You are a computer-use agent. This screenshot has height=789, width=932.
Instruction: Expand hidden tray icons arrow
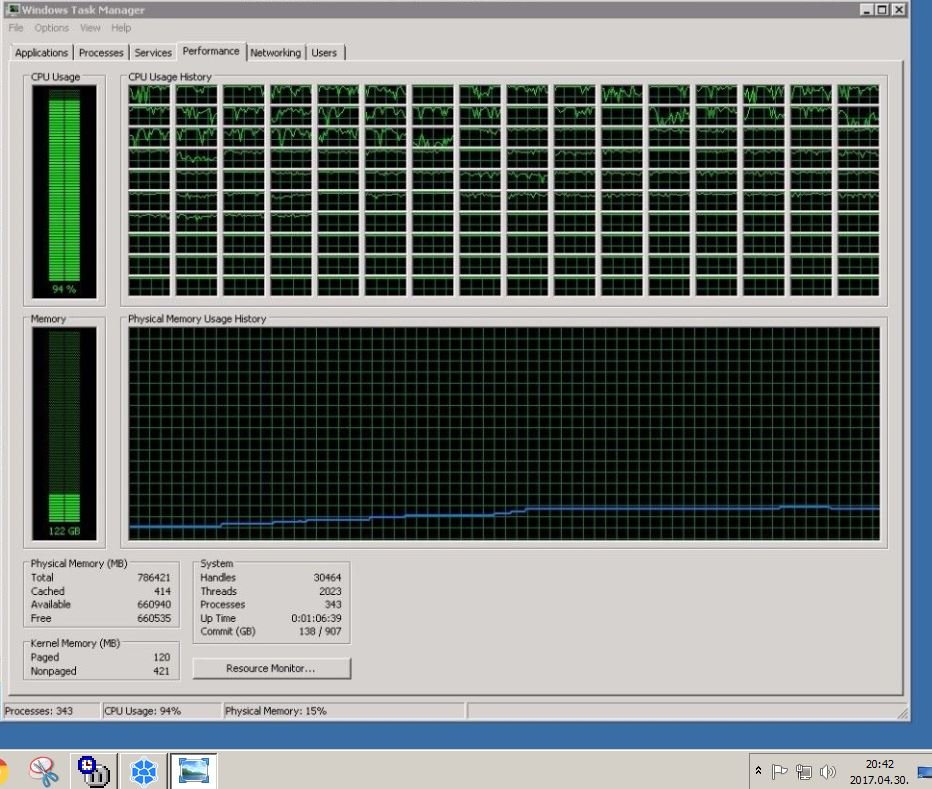coord(758,770)
